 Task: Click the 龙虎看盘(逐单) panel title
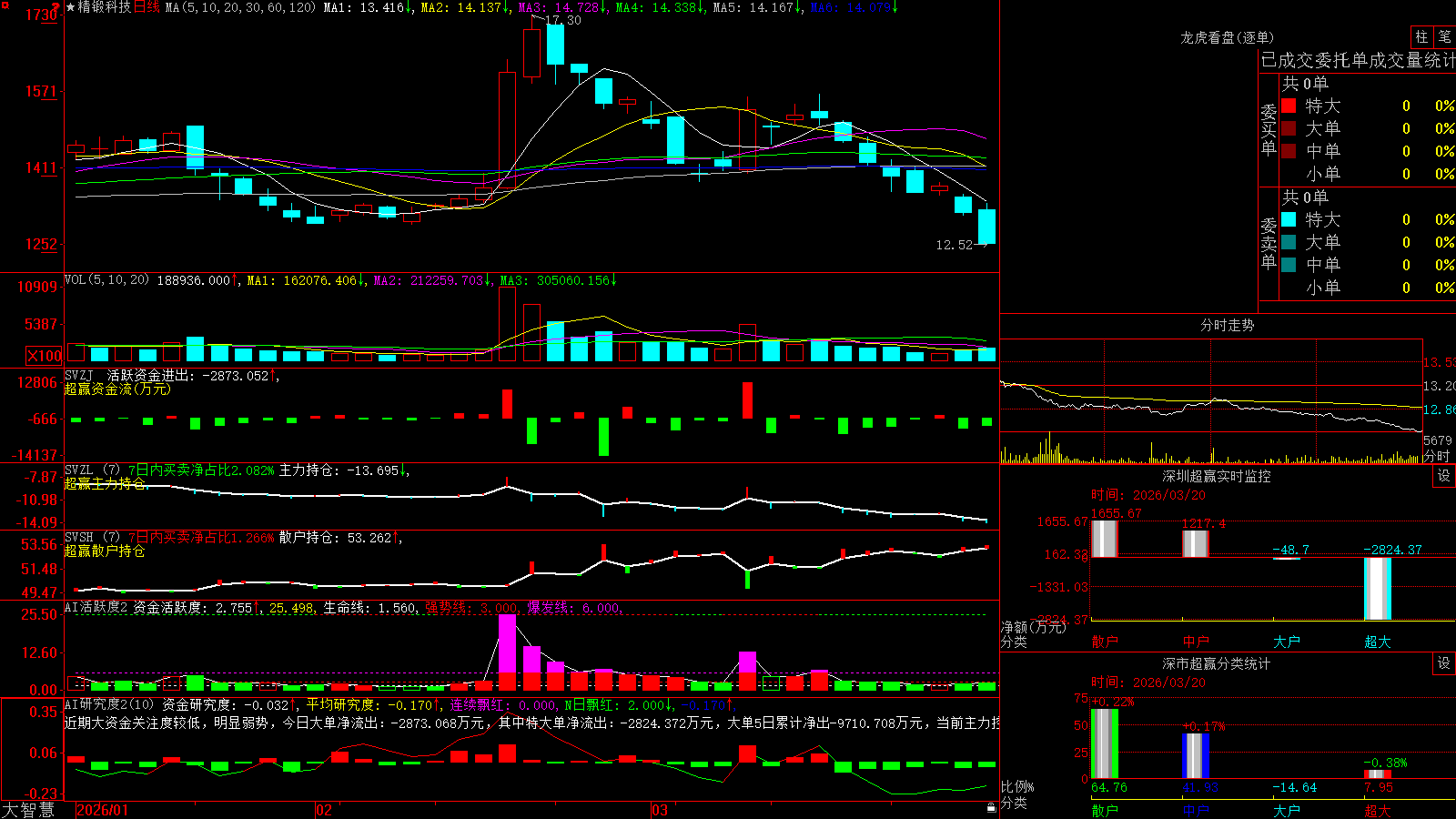pyautogui.click(x=1227, y=37)
